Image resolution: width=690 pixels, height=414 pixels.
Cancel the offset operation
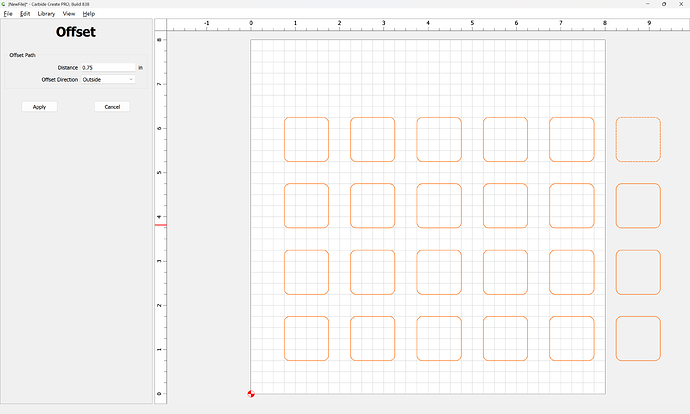(112, 107)
